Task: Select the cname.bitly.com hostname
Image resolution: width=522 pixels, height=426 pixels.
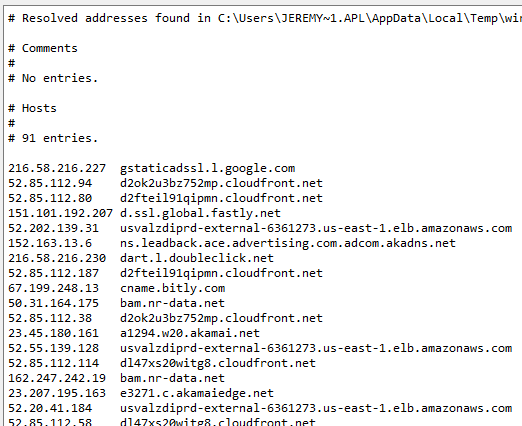Action: tap(172, 288)
